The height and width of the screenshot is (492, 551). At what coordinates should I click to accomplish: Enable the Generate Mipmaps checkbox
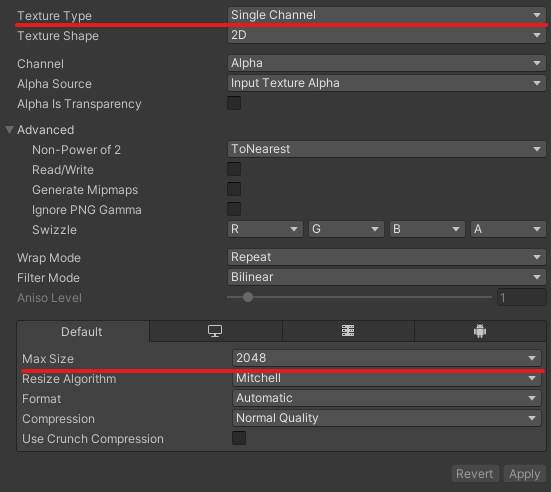tap(234, 189)
